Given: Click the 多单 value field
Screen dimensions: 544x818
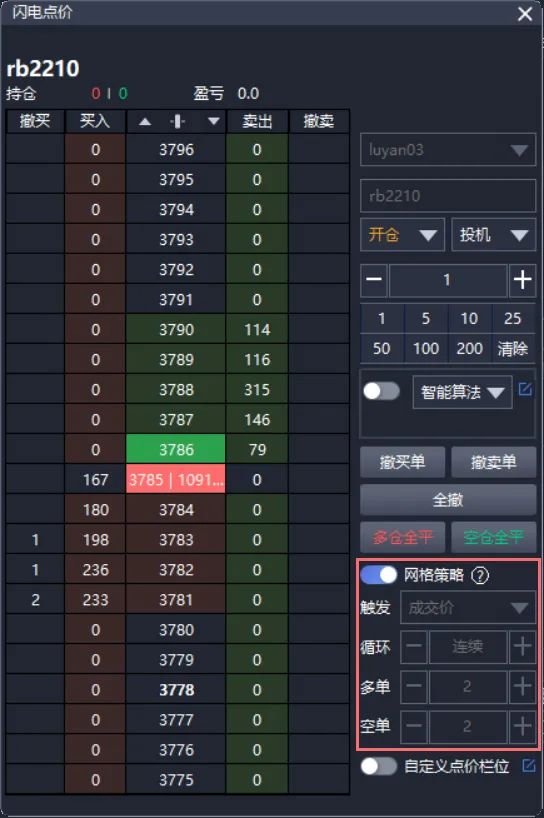Looking at the screenshot, I should click(x=468, y=687).
